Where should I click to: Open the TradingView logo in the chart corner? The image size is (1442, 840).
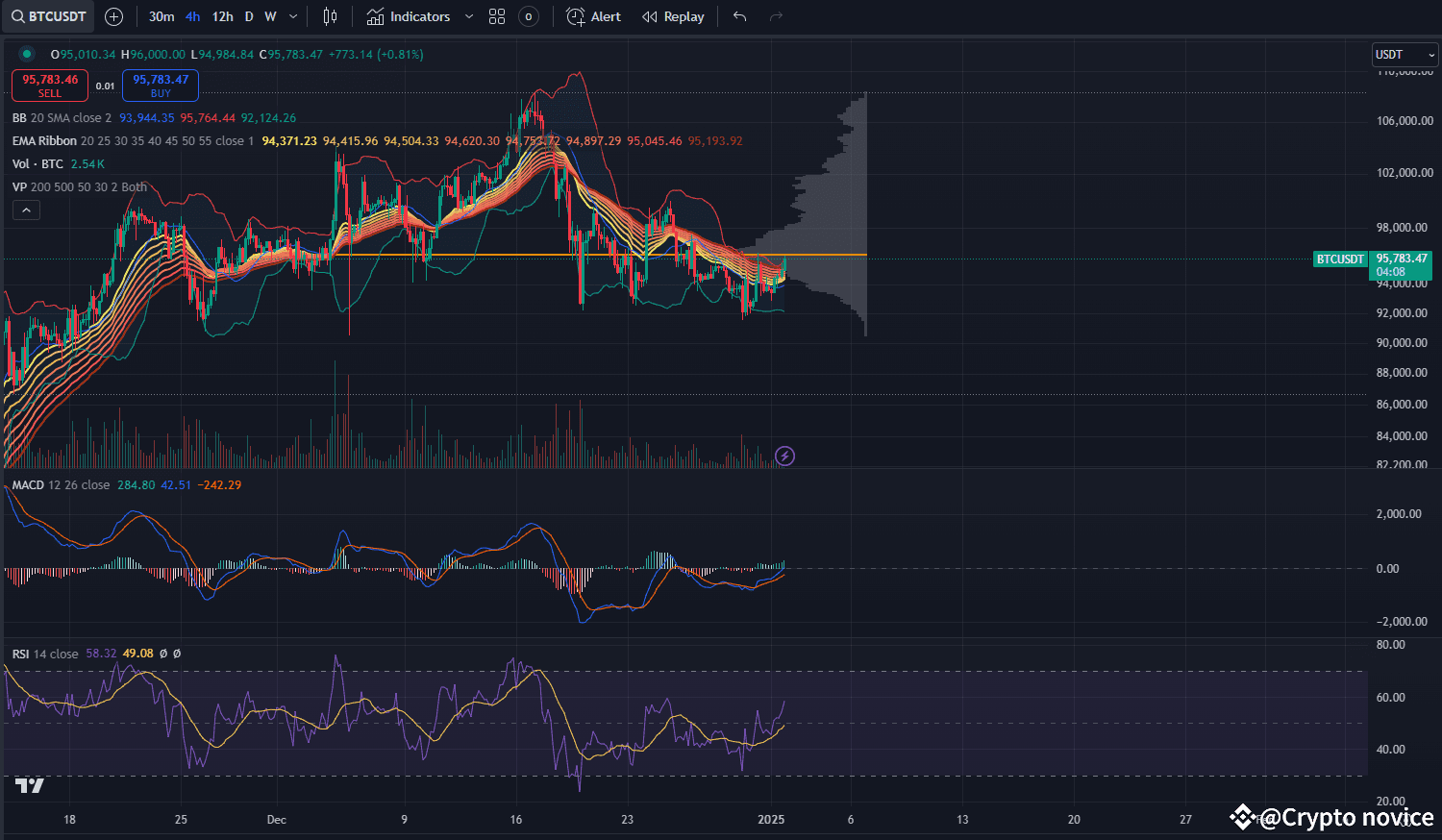[30, 786]
